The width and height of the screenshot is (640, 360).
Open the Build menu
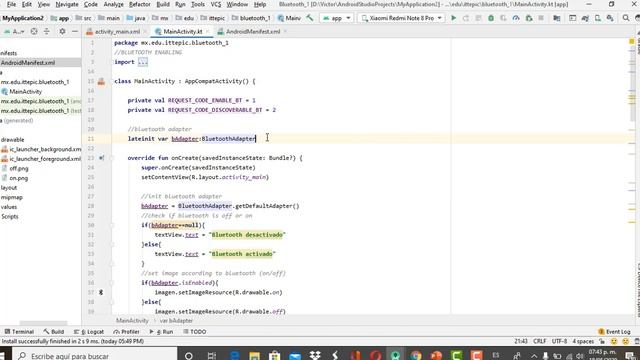[163, 4]
